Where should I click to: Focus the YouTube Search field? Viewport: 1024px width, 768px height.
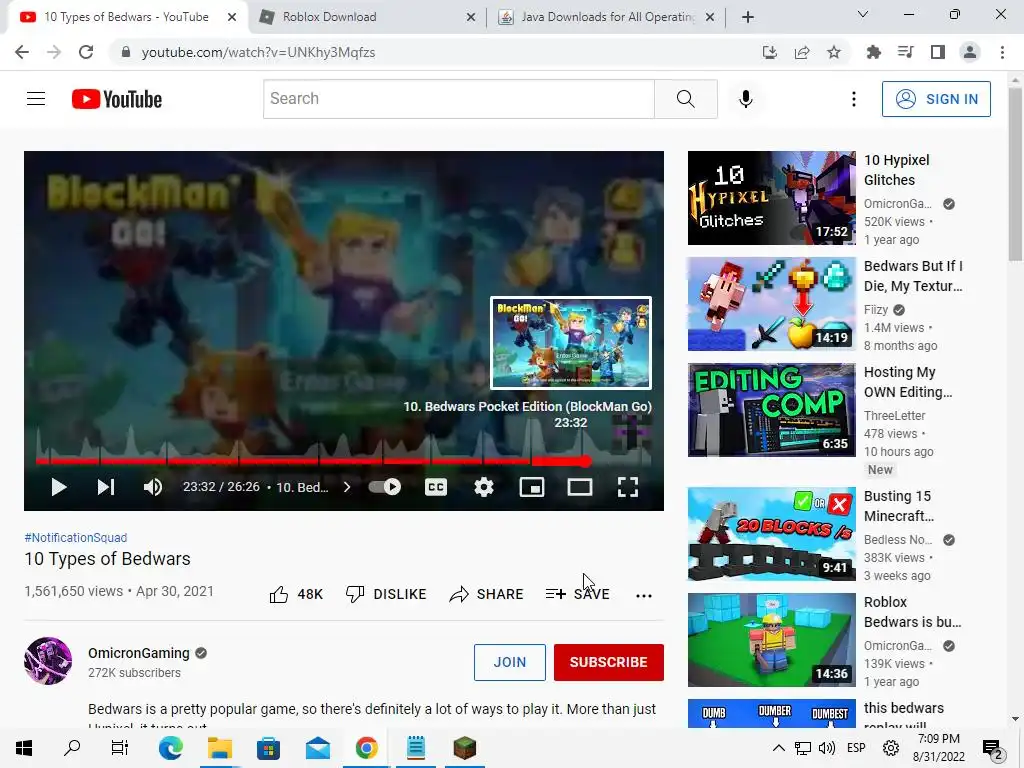coord(458,99)
